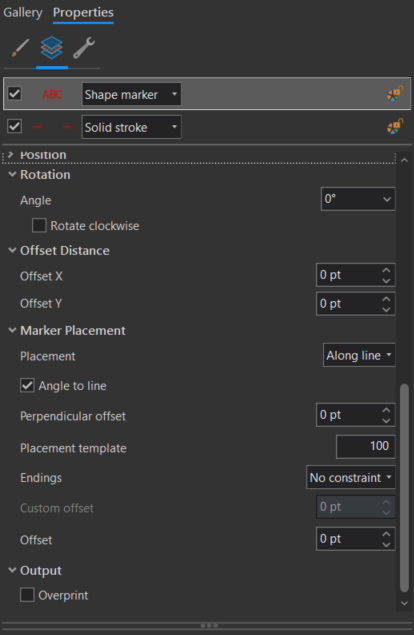Increase the Offset Y value
The height and width of the screenshot is (635, 414).
386,298
